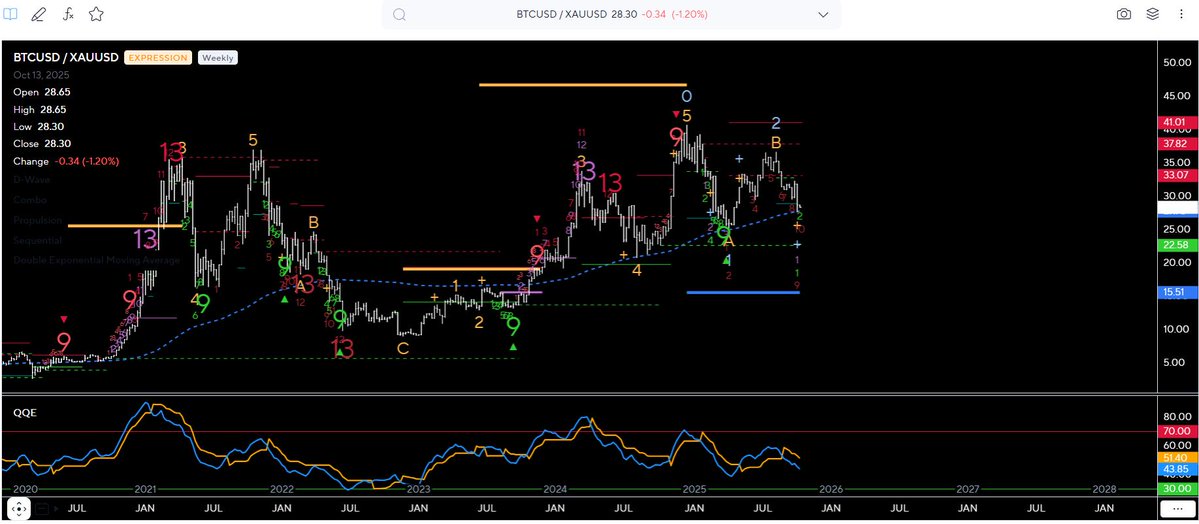This screenshot has width=1199, height=524.
Task: Open the book/library panel icon
Action: (10, 14)
